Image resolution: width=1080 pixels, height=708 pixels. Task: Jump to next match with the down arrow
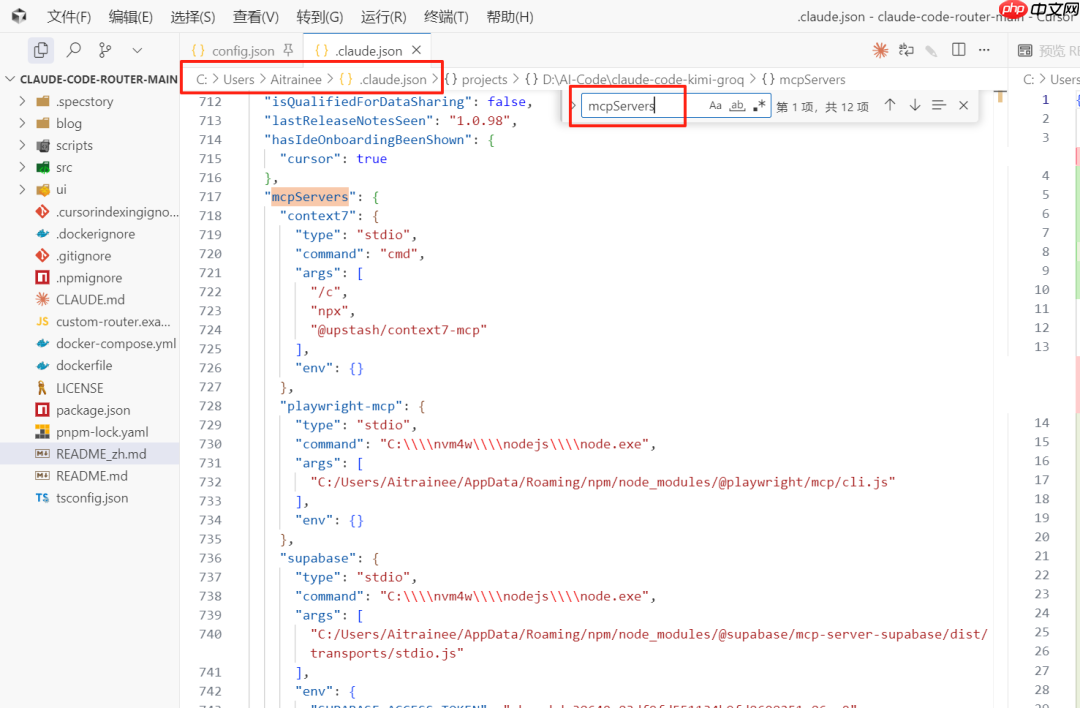pyautogui.click(x=914, y=103)
